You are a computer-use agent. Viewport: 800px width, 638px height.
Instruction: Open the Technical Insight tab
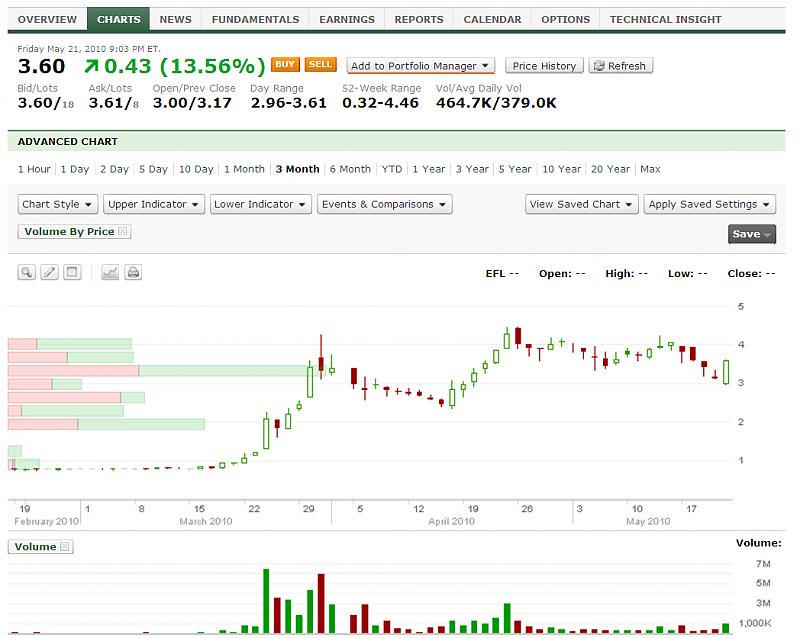665,19
